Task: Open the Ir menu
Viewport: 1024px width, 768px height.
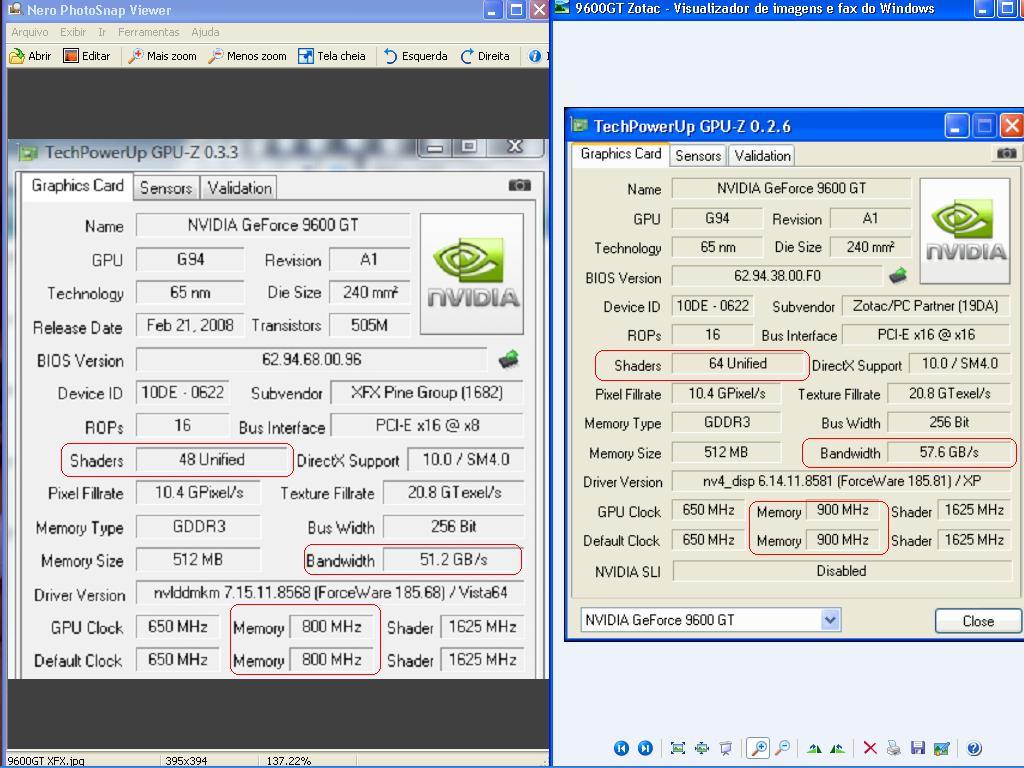Action: (102, 32)
